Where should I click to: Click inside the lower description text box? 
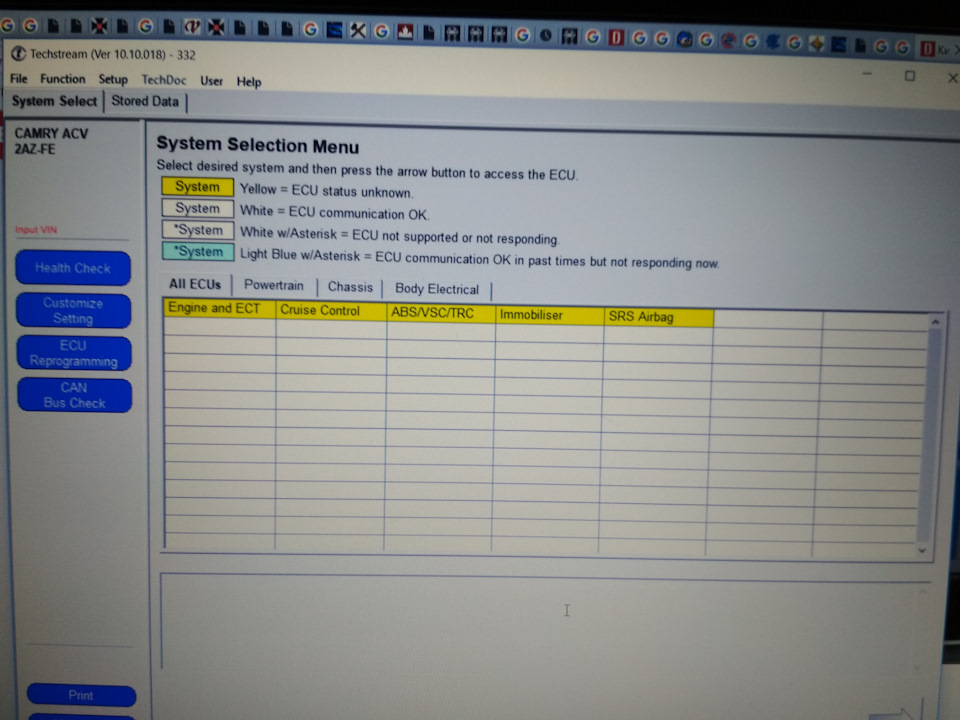[545, 621]
